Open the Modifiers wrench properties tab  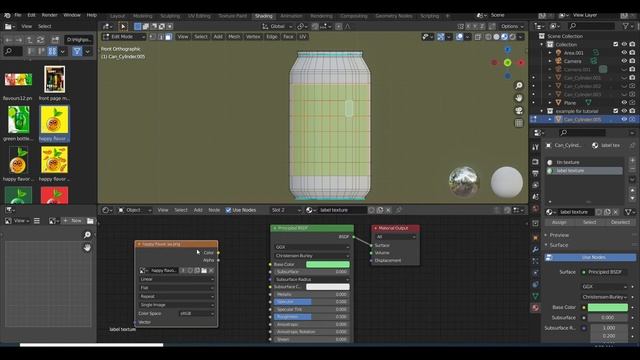pos(535,249)
